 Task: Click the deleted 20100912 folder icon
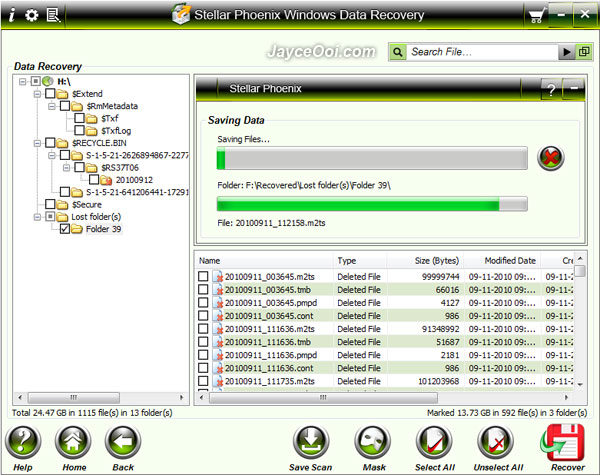pyautogui.click(x=106, y=180)
